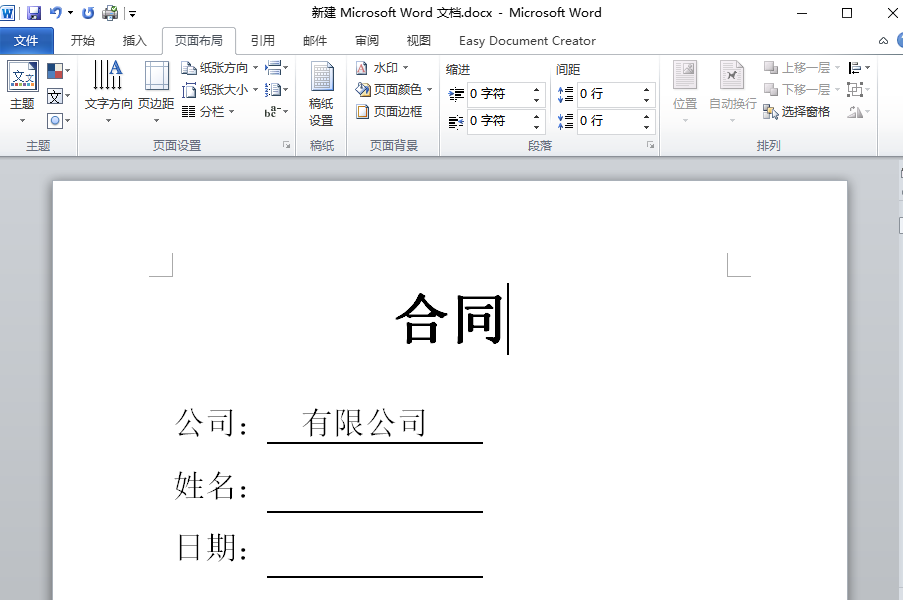Click the spacing before input field
The height and width of the screenshot is (600, 903).
[609, 94]
